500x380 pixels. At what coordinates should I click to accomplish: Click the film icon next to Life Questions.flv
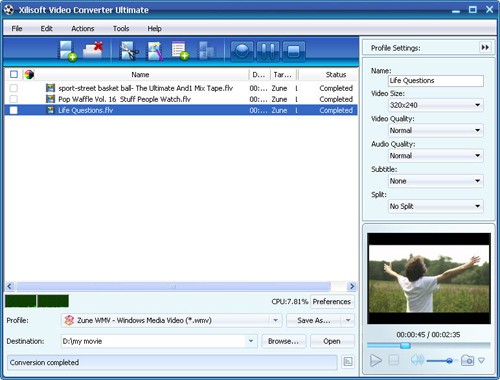coord(50,110)
